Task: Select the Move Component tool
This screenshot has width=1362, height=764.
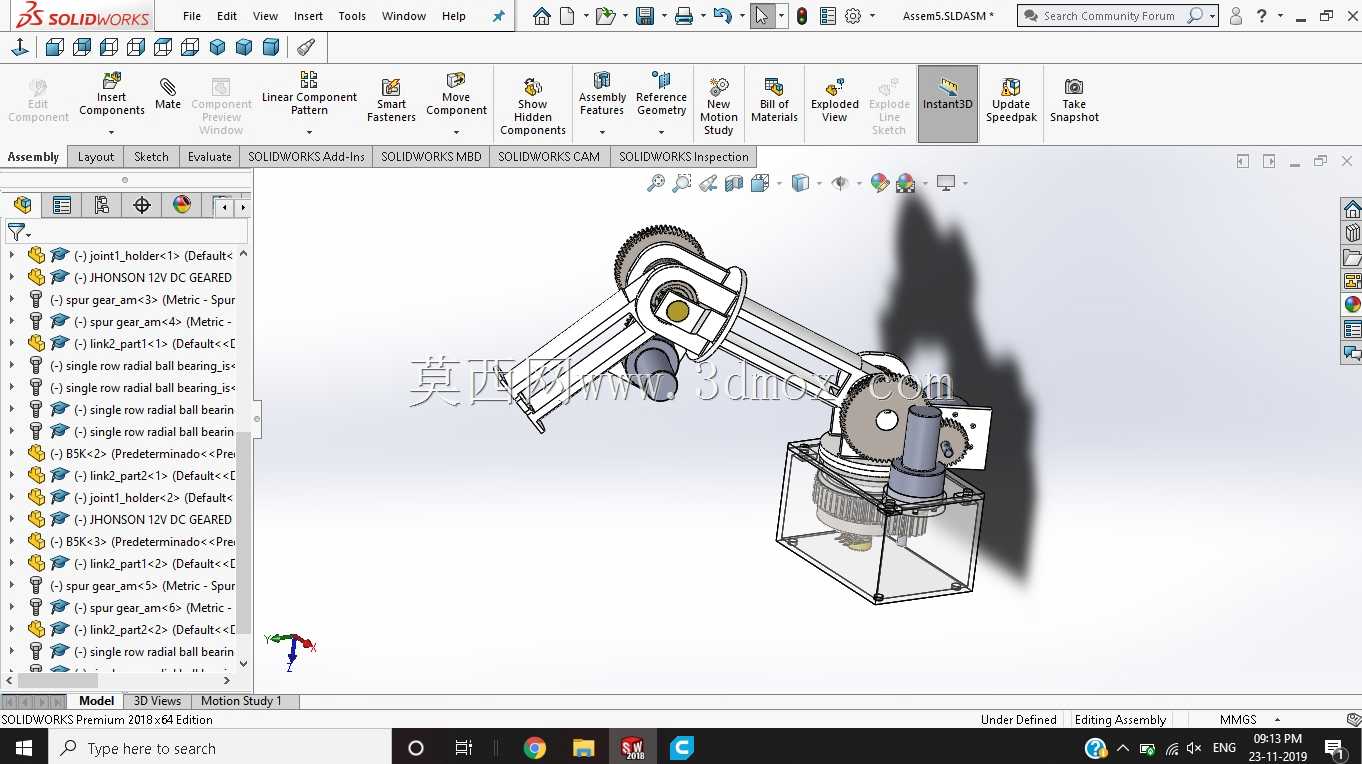Action: pyautogui.click(x=456, y=94)
